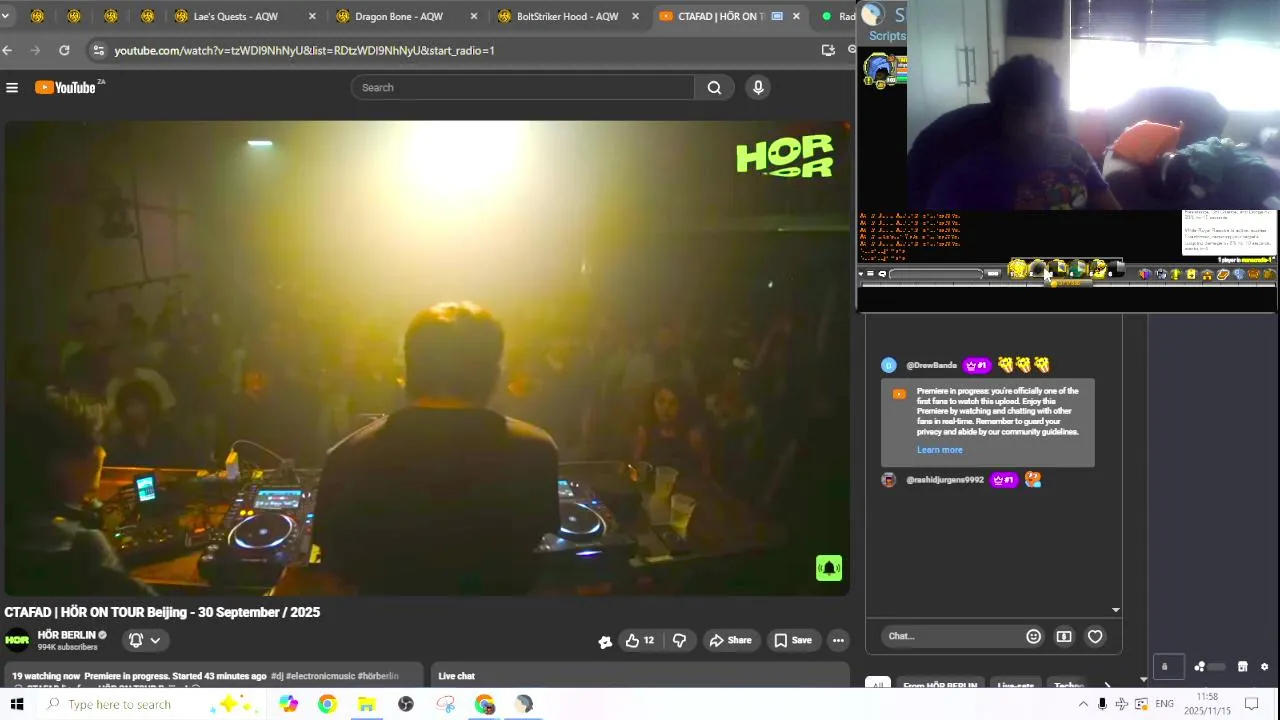Open the Windows notification center

coord(1251,704)
